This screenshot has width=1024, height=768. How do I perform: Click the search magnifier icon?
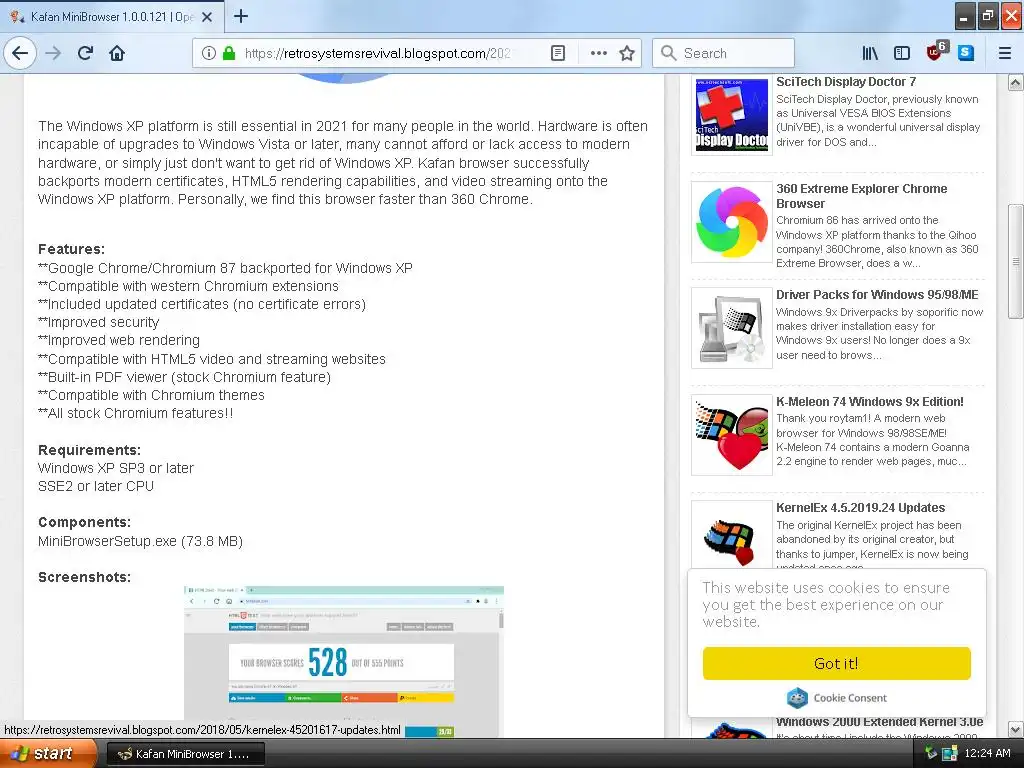[668, 53]
